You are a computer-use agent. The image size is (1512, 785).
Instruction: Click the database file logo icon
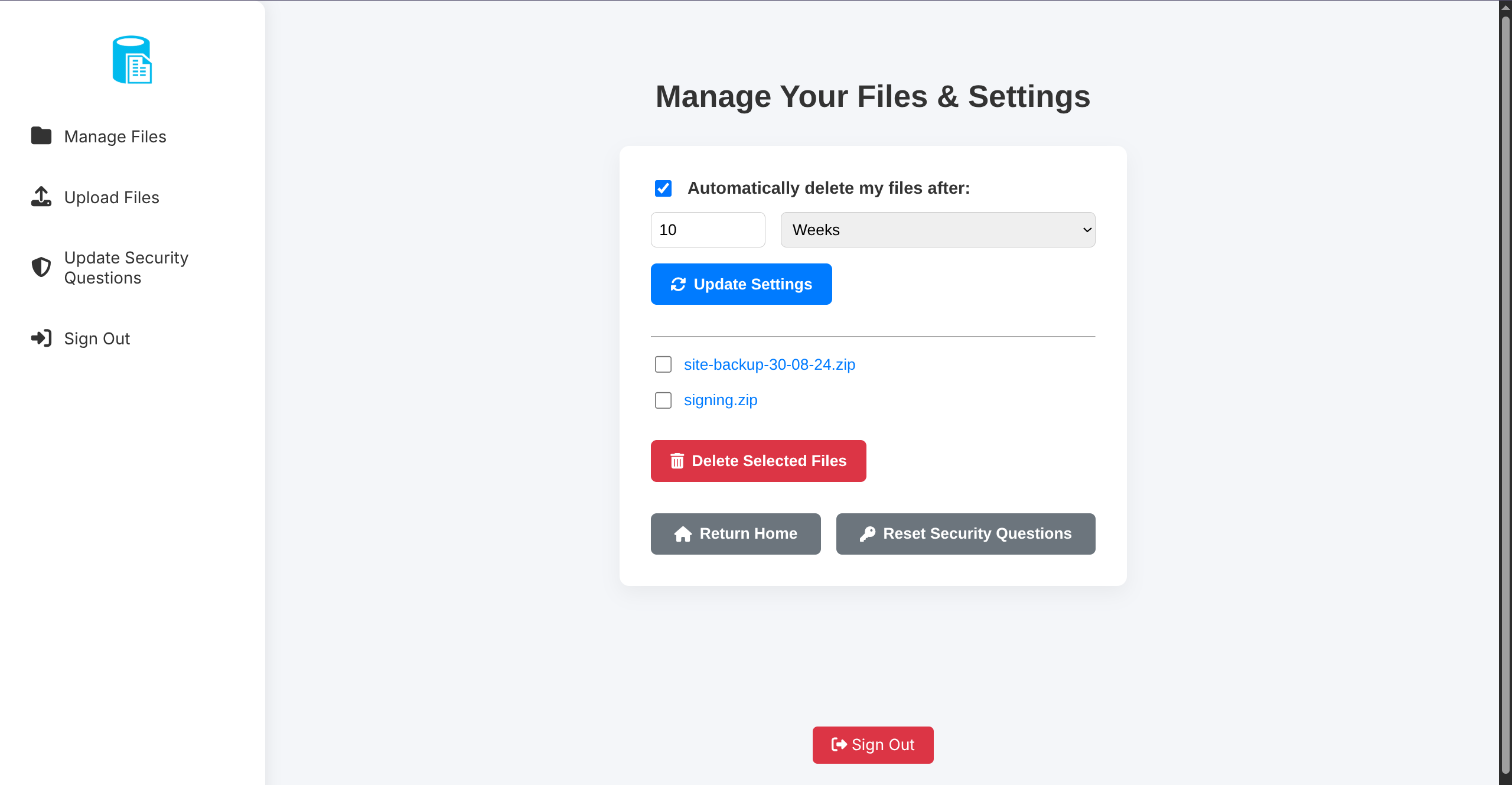(132, 60)
